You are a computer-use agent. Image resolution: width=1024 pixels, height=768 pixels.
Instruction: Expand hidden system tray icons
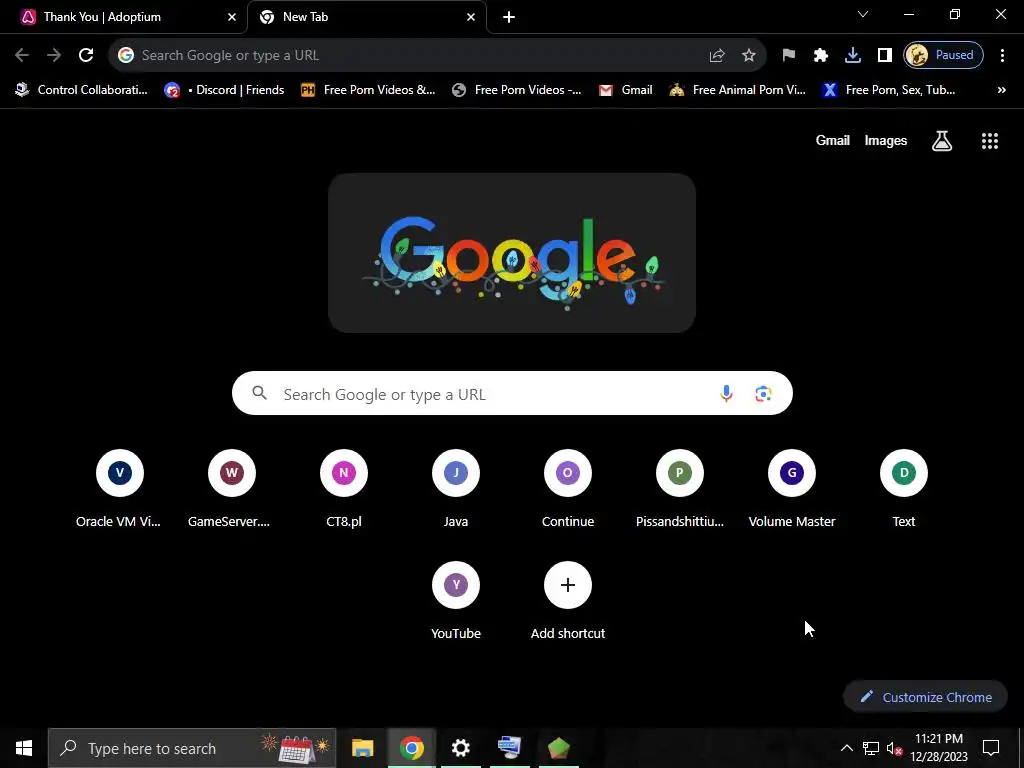(x=846, y=748)
